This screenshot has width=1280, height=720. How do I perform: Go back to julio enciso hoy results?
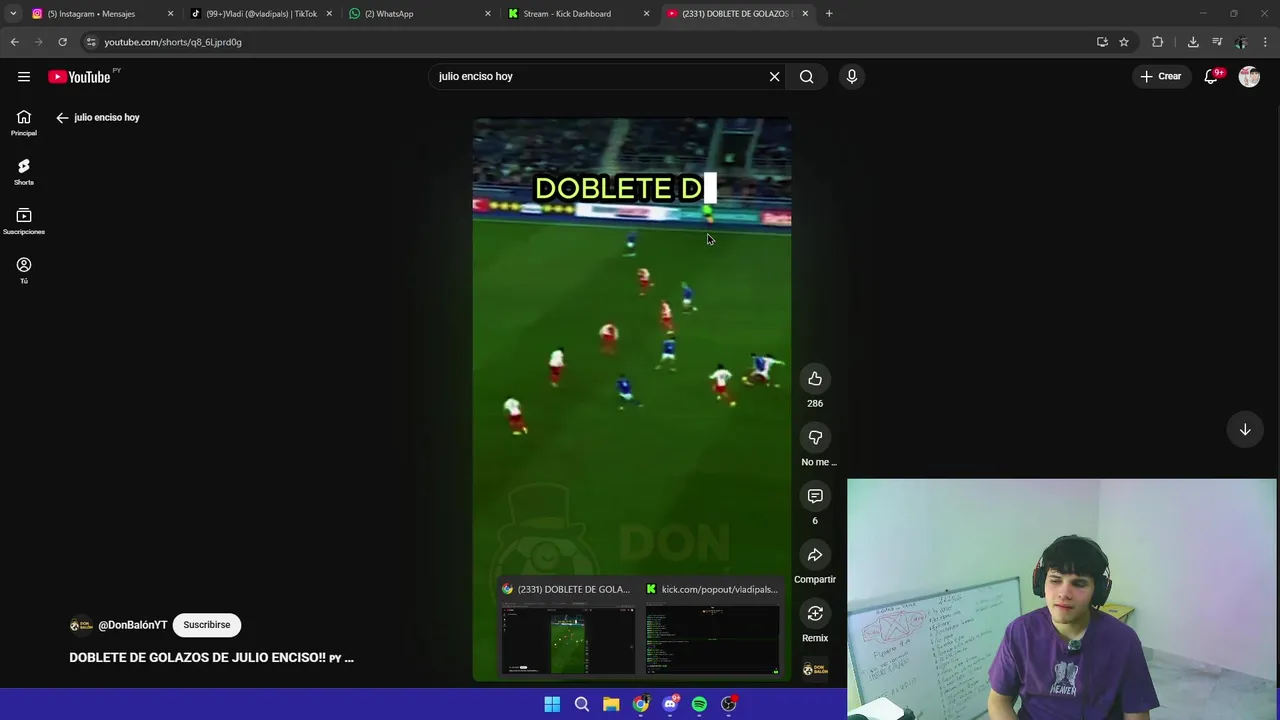coord(62,117)
